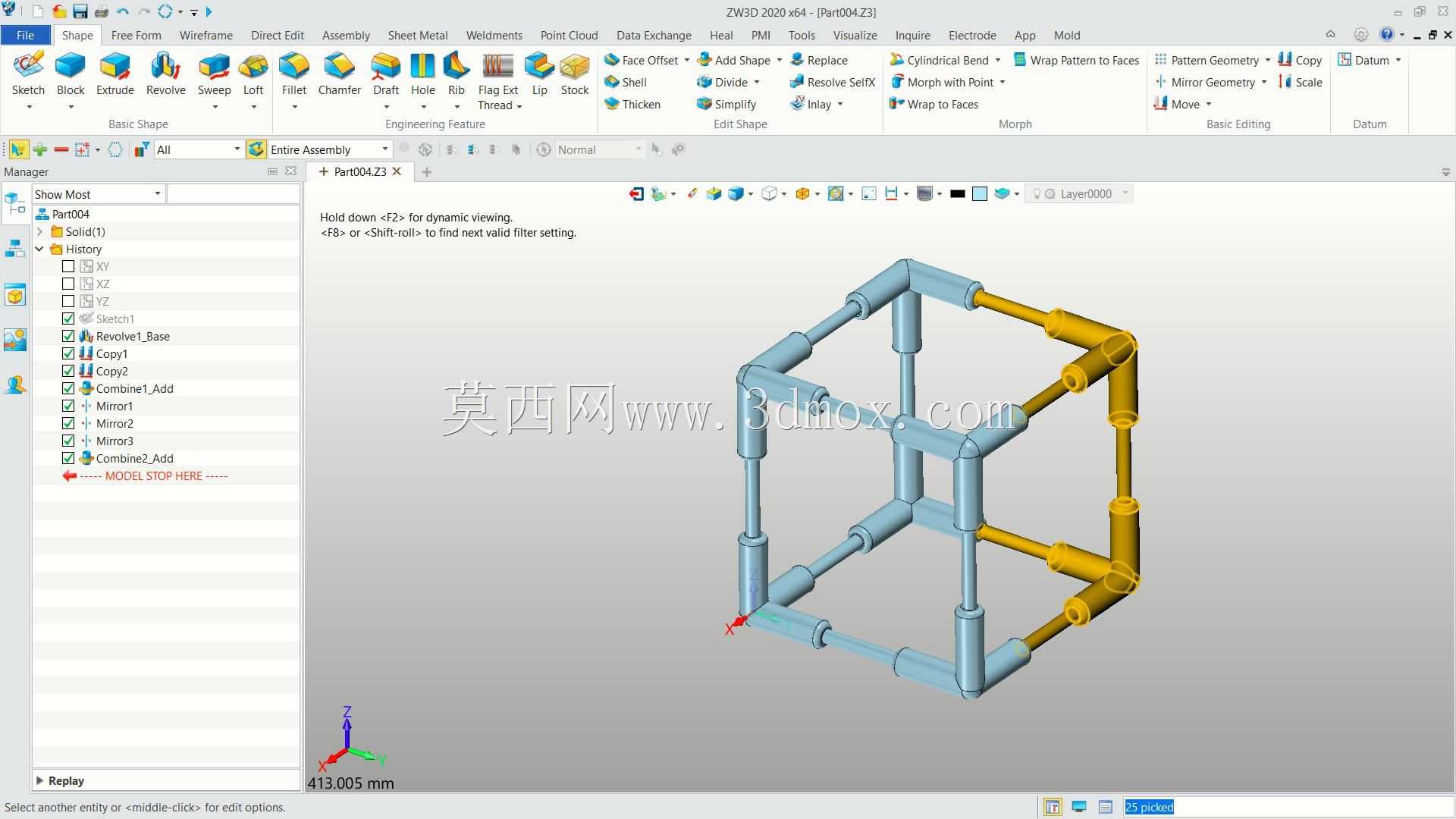Screen dimensions: 1456x819
Task: Select the Extrude tool
Action: click(x=115, y=74)
